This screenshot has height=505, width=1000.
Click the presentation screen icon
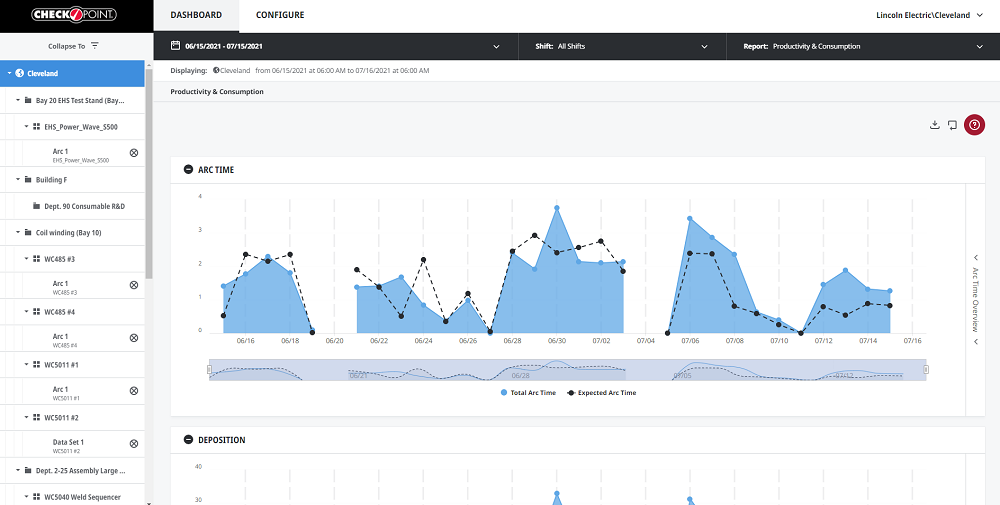(952, 125)
